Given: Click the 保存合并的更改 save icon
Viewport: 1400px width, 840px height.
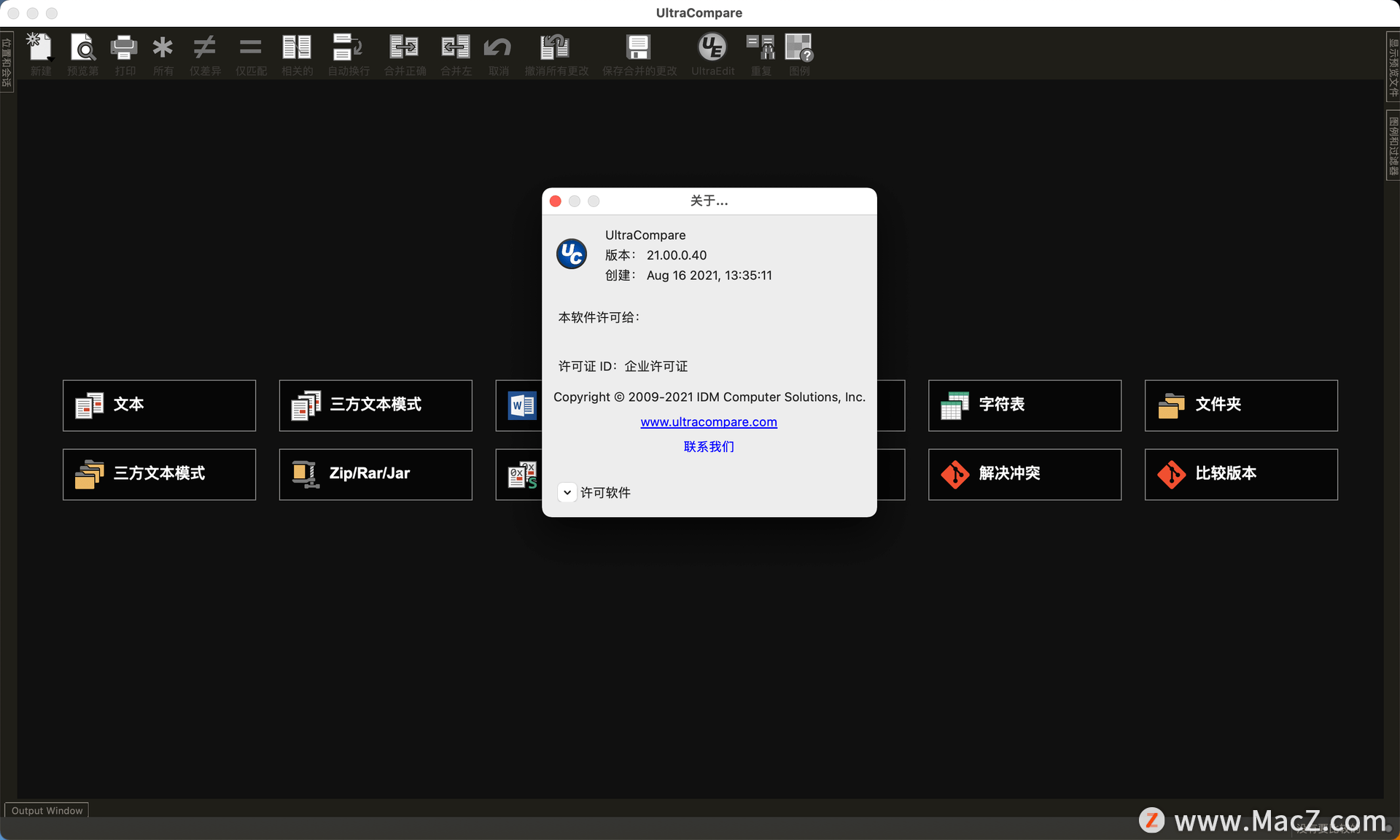Looking at the screenshot, I should coord(639,48).
